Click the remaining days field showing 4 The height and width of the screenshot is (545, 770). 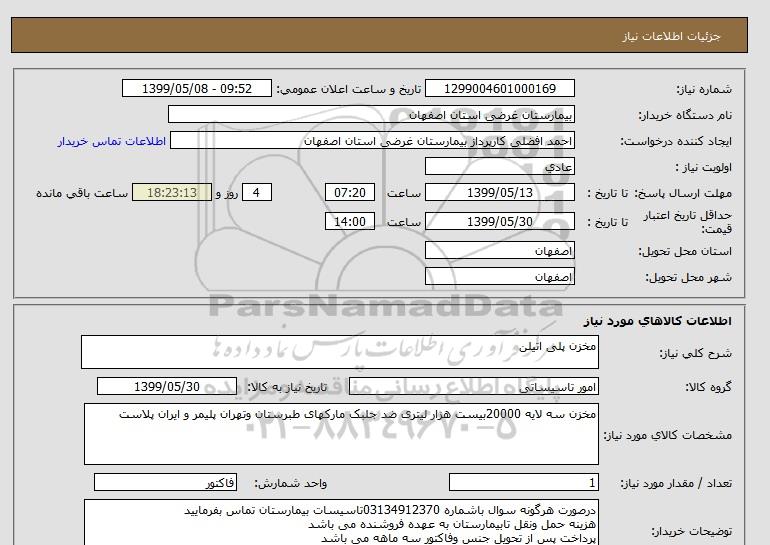click(x=257, y=192)
